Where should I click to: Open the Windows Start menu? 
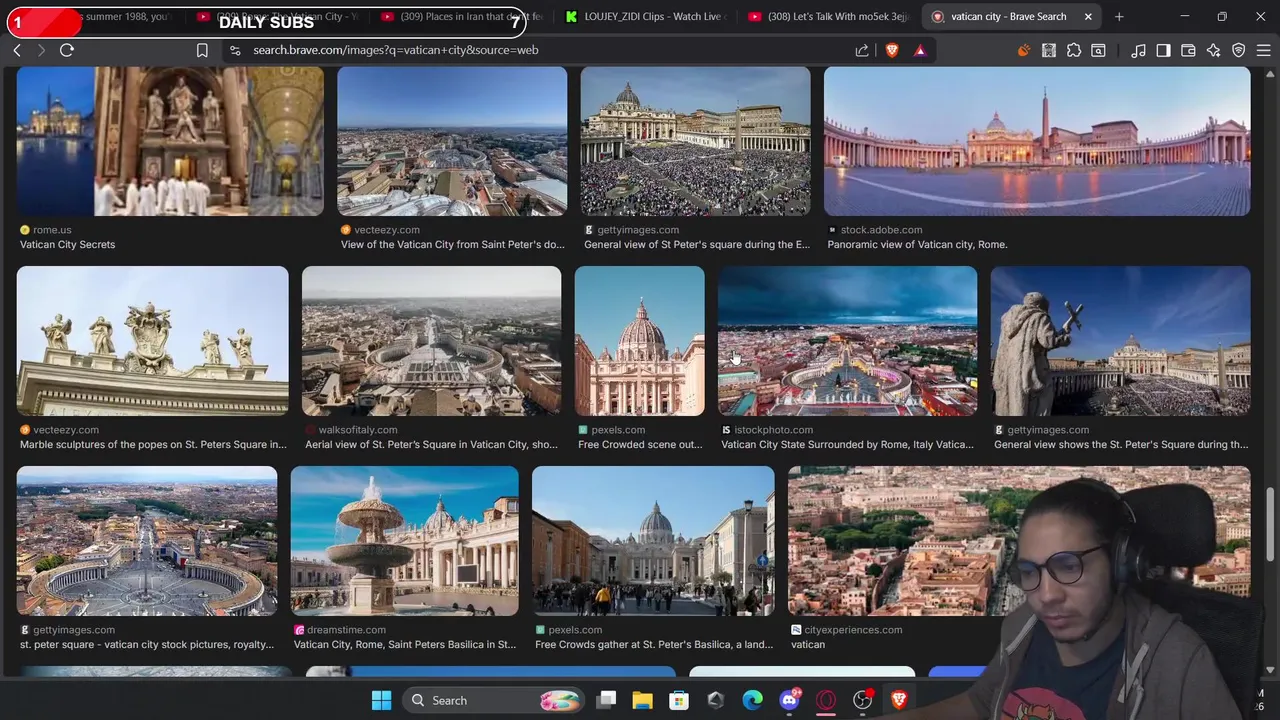tap(381, 701)
